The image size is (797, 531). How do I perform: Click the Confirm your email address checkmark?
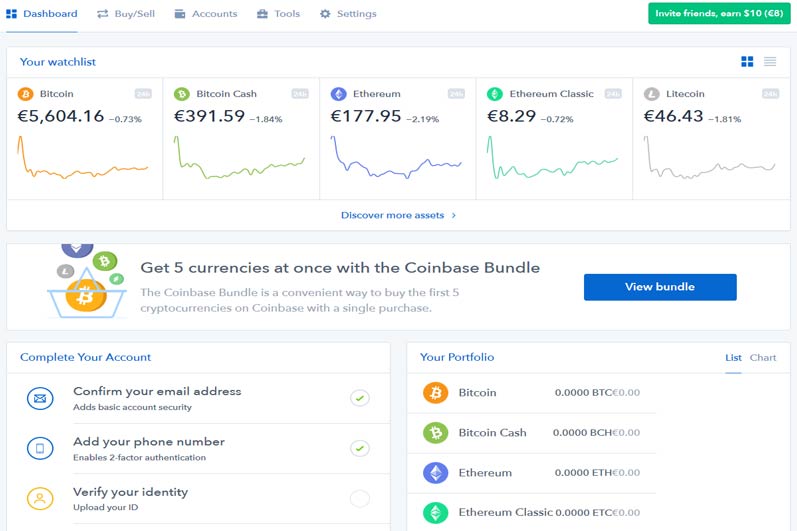tap(360, 398)
